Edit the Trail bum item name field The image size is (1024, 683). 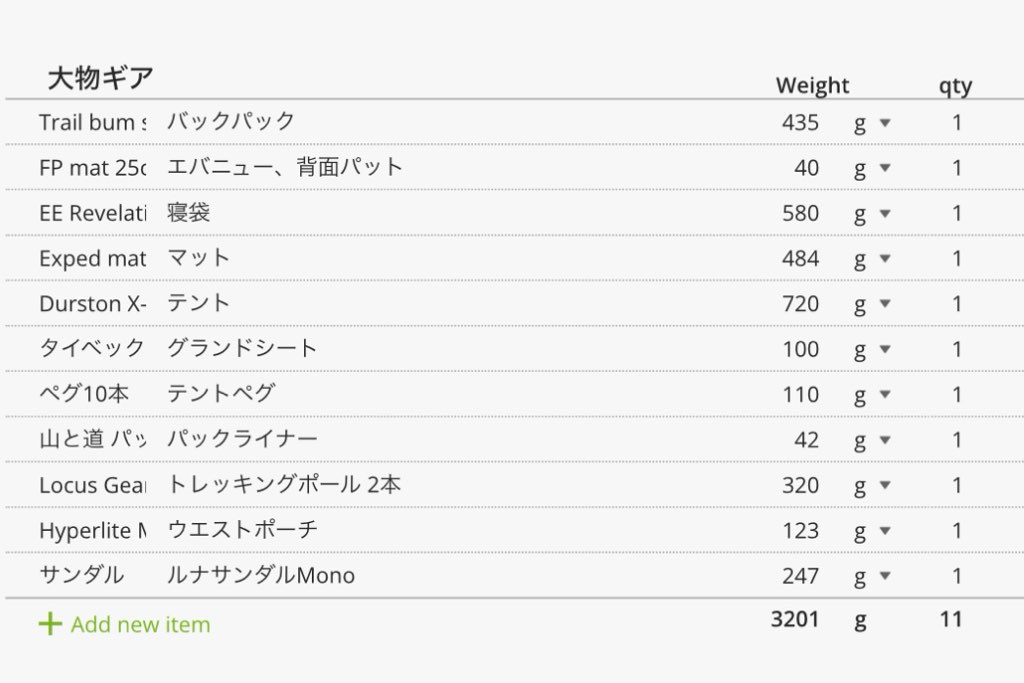[92, 123]
